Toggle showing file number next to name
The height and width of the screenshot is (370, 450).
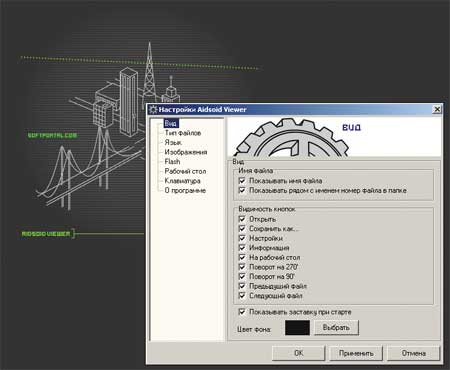(x=242, y=190)
